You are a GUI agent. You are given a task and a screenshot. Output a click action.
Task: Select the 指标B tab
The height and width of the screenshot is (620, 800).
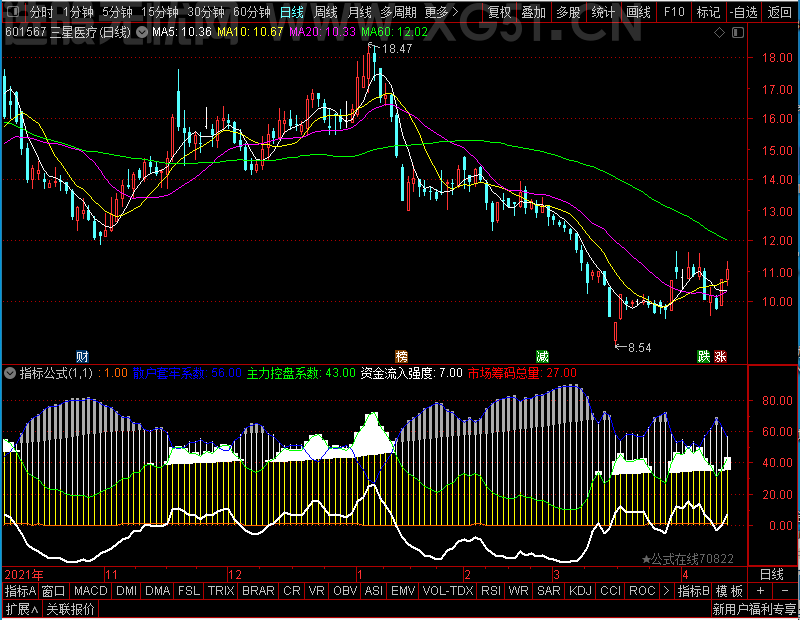693,590
